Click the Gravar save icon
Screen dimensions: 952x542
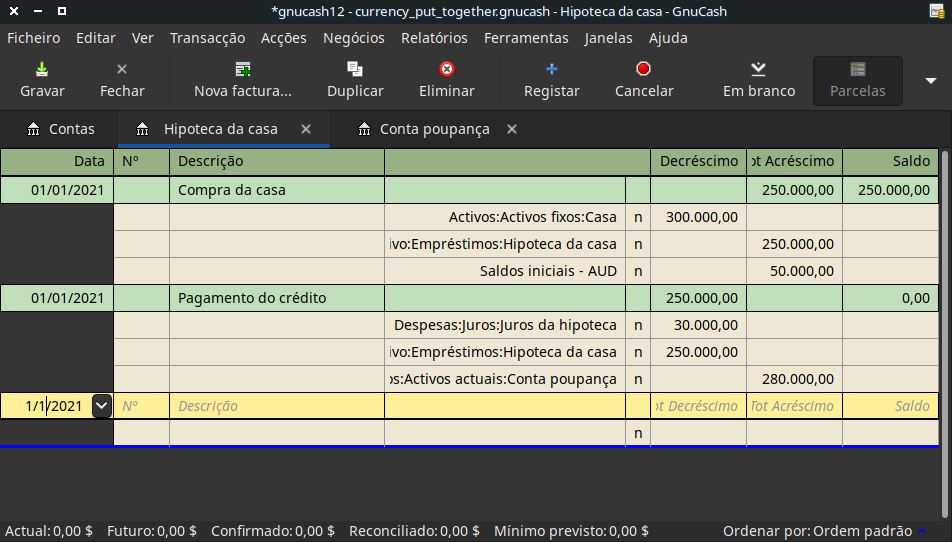[x=42, y=70]
